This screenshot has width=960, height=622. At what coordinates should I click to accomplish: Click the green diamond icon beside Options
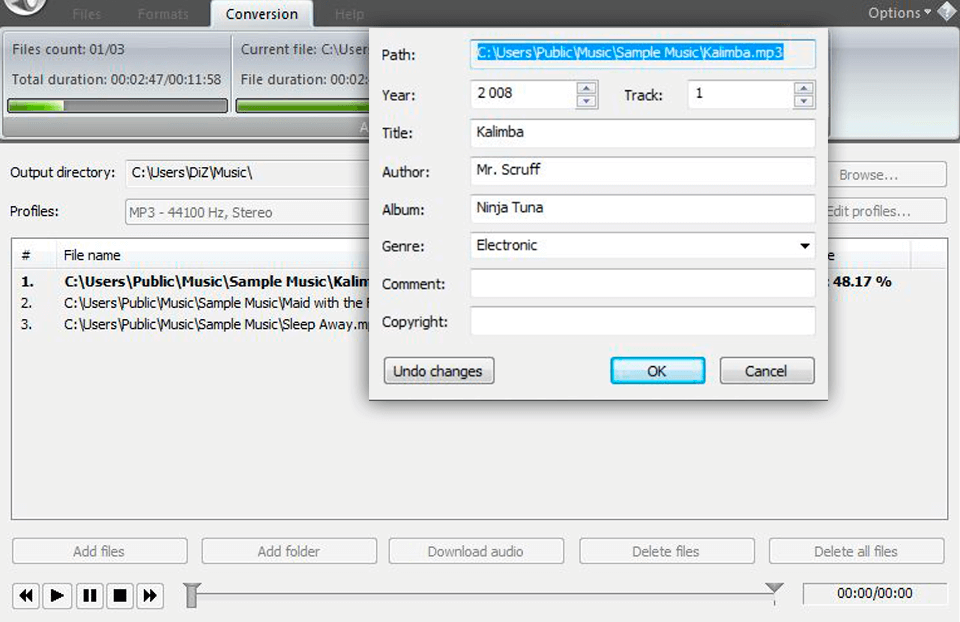[x=945, y=13]
